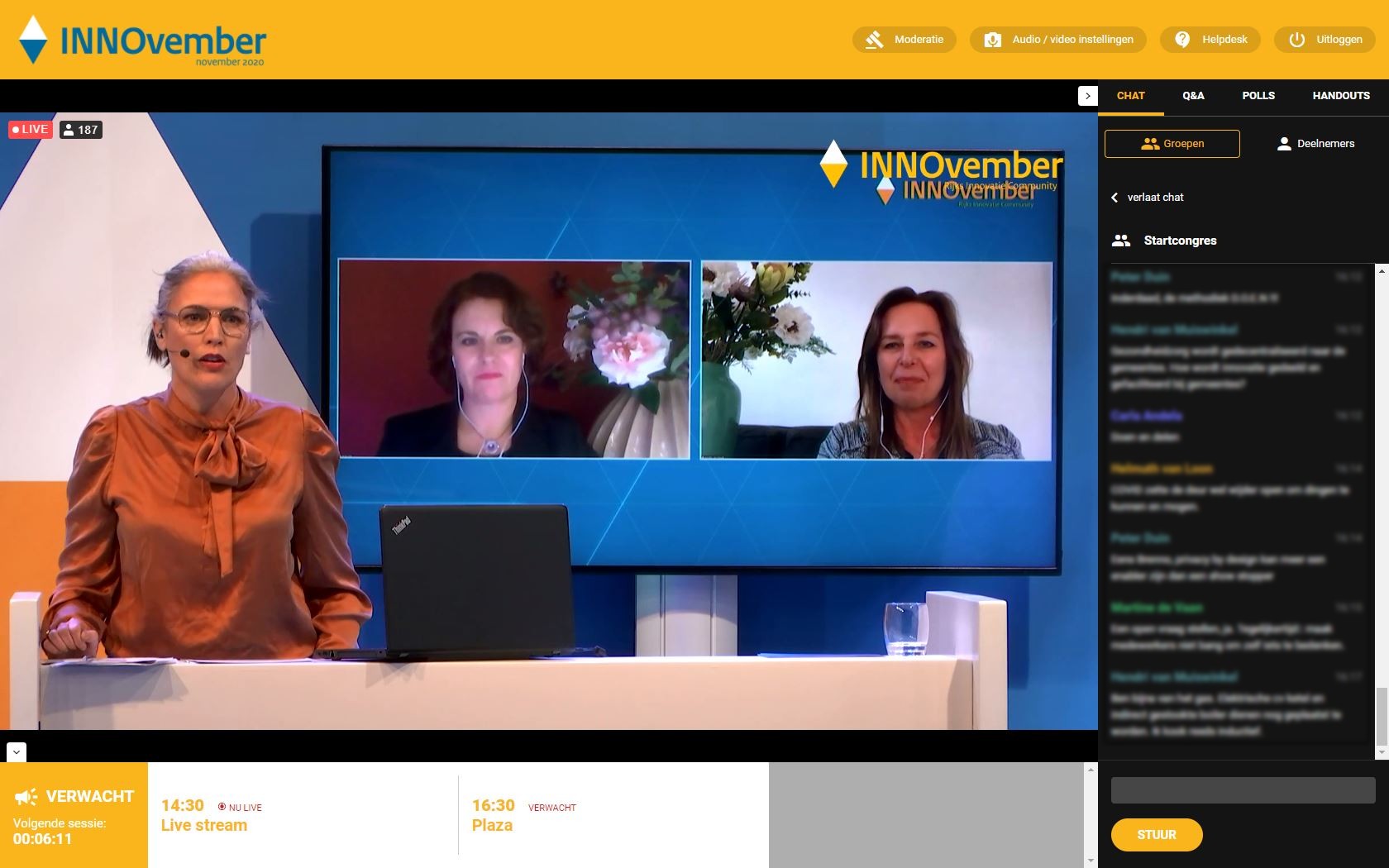Viewport: 1389px width, 868px height.
Task: Collapse the right chat sidebar panel
Action: [1087, 96]
